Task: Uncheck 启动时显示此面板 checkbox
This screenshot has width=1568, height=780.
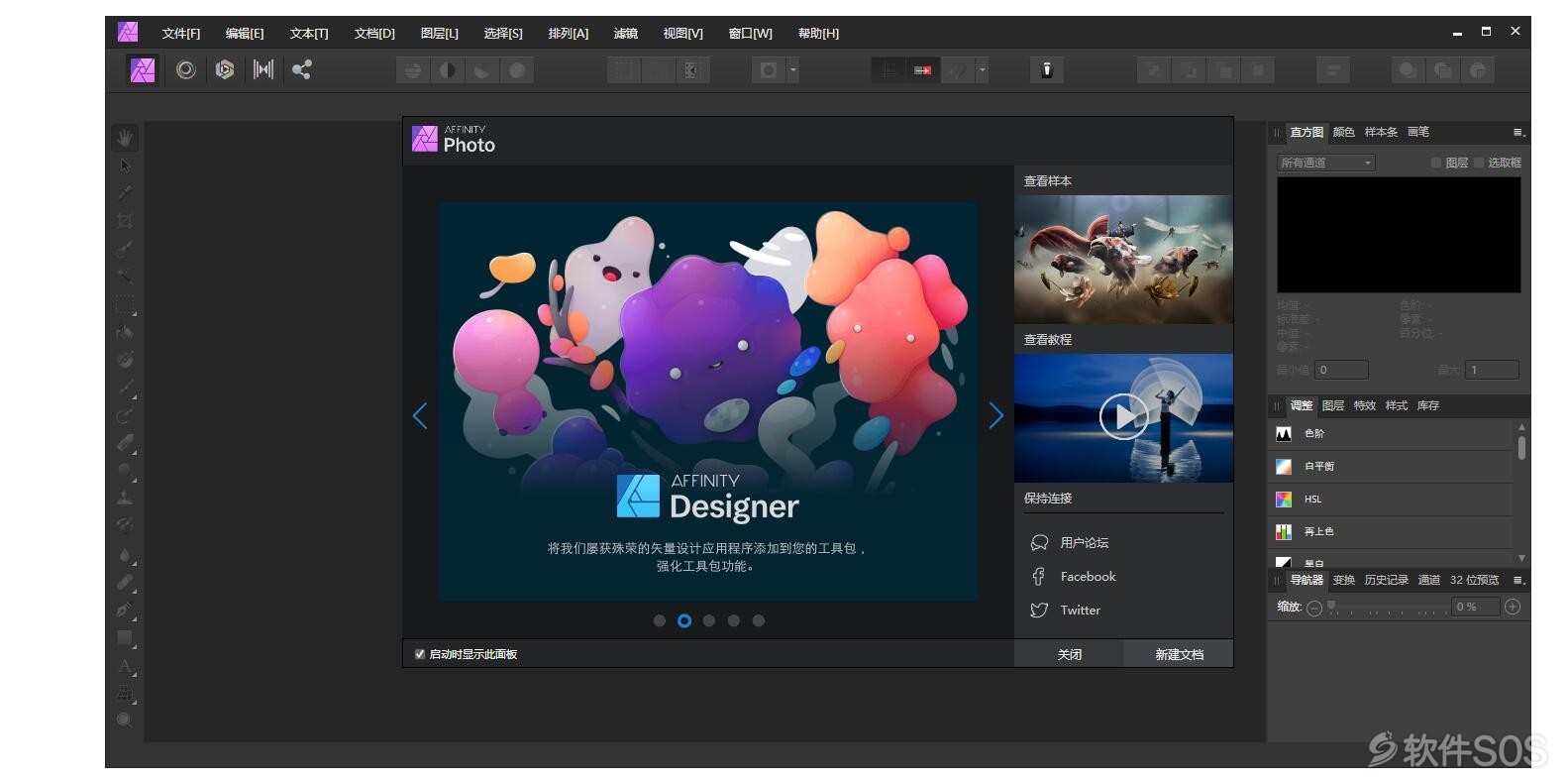Action: 420,654
